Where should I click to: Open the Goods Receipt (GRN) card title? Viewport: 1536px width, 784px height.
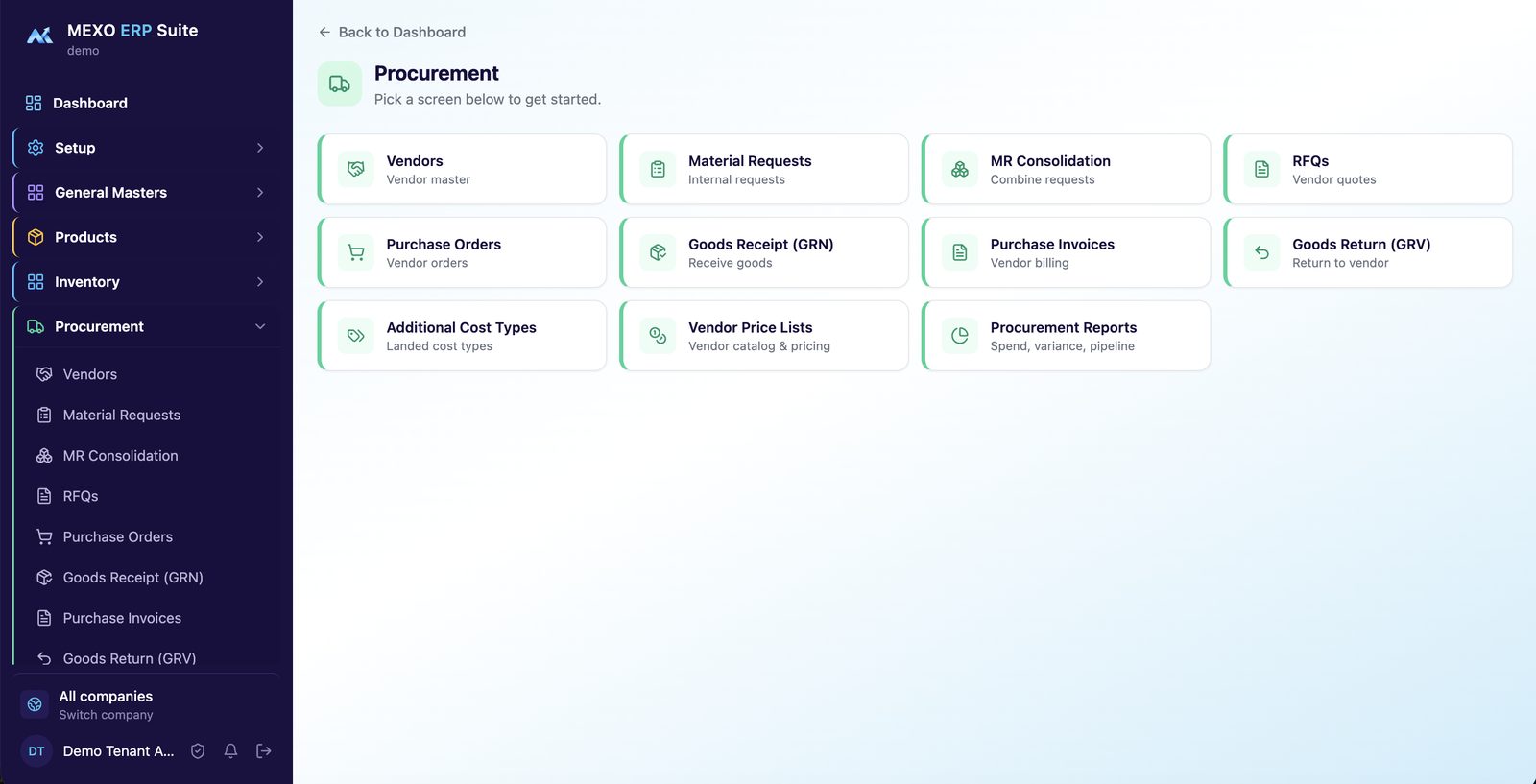point(760,245)
